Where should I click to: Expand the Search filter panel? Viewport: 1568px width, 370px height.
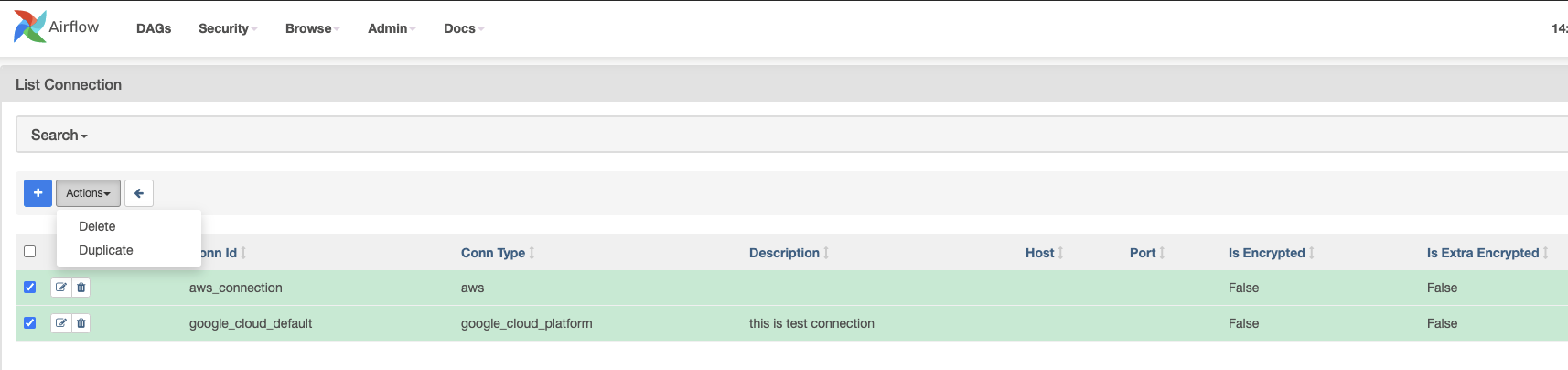pos(59,136)
